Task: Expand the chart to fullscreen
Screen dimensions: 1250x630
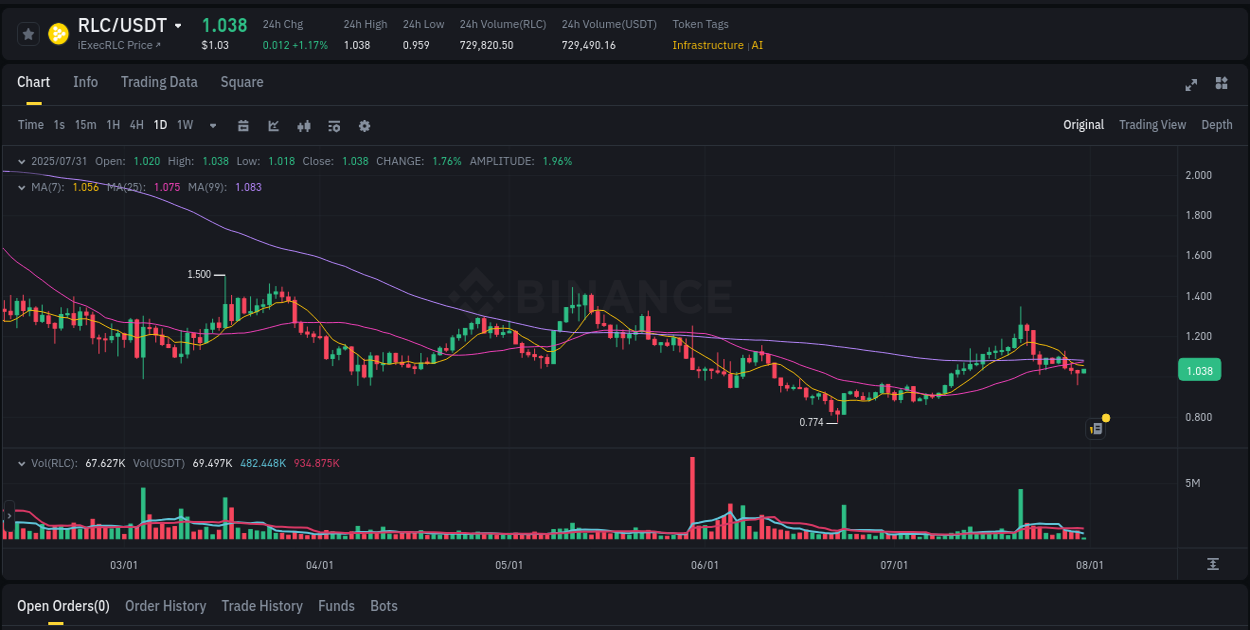Action: tap(1190, 85)
